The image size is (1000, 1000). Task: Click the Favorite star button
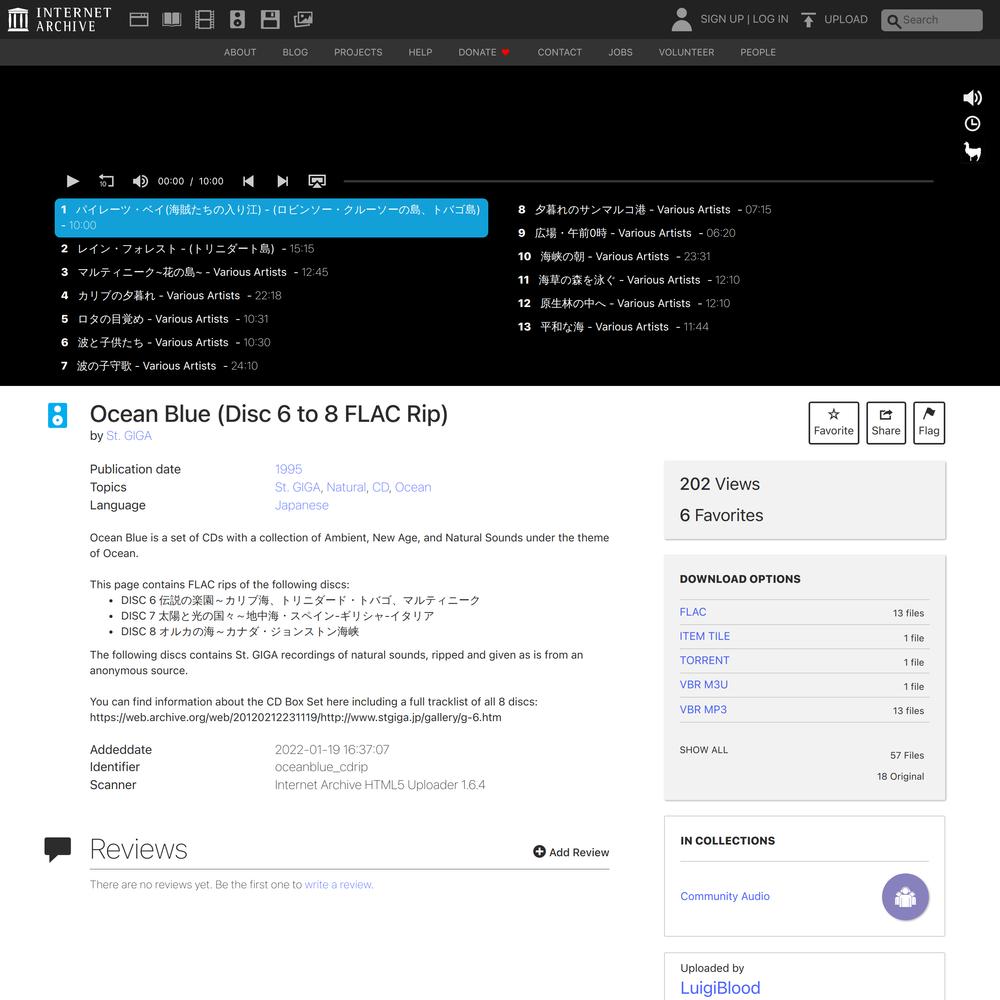834,423
